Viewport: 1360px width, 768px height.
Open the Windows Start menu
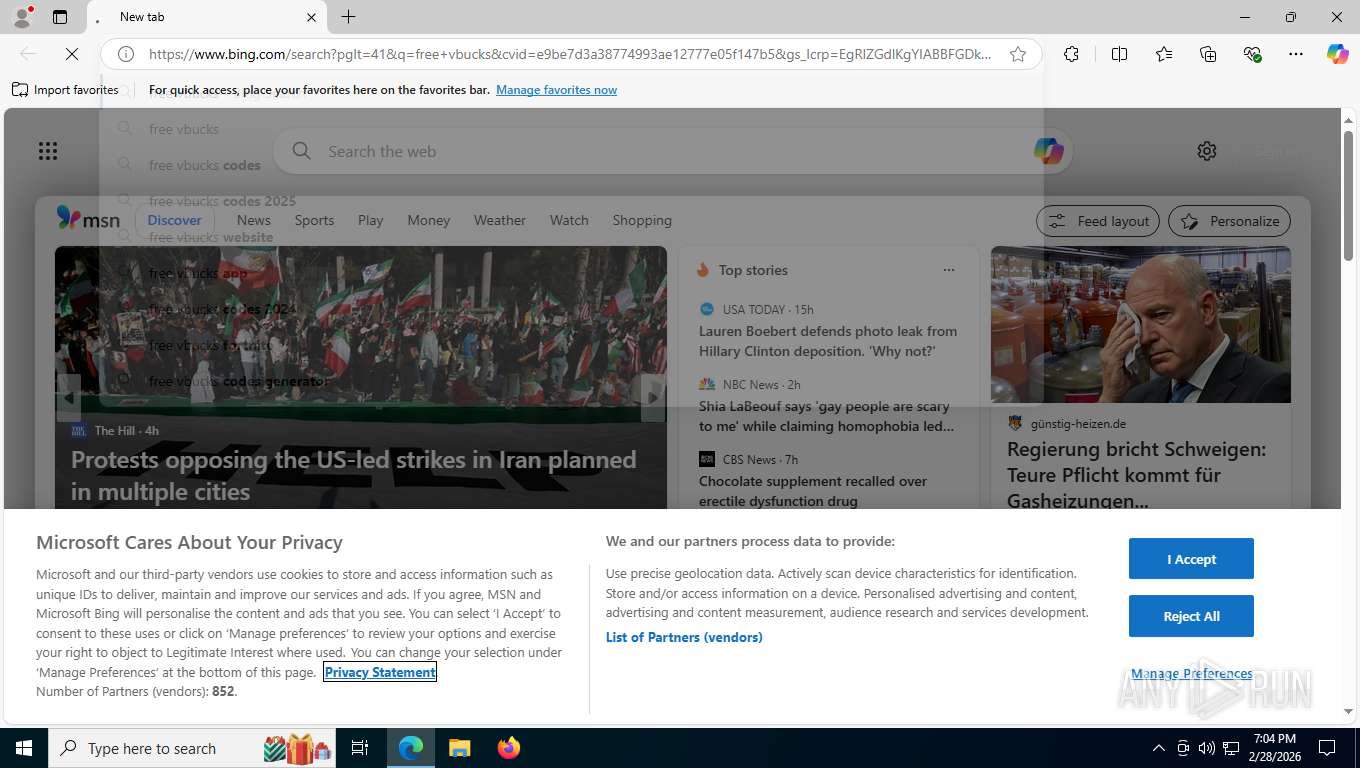tap(24, 748)
